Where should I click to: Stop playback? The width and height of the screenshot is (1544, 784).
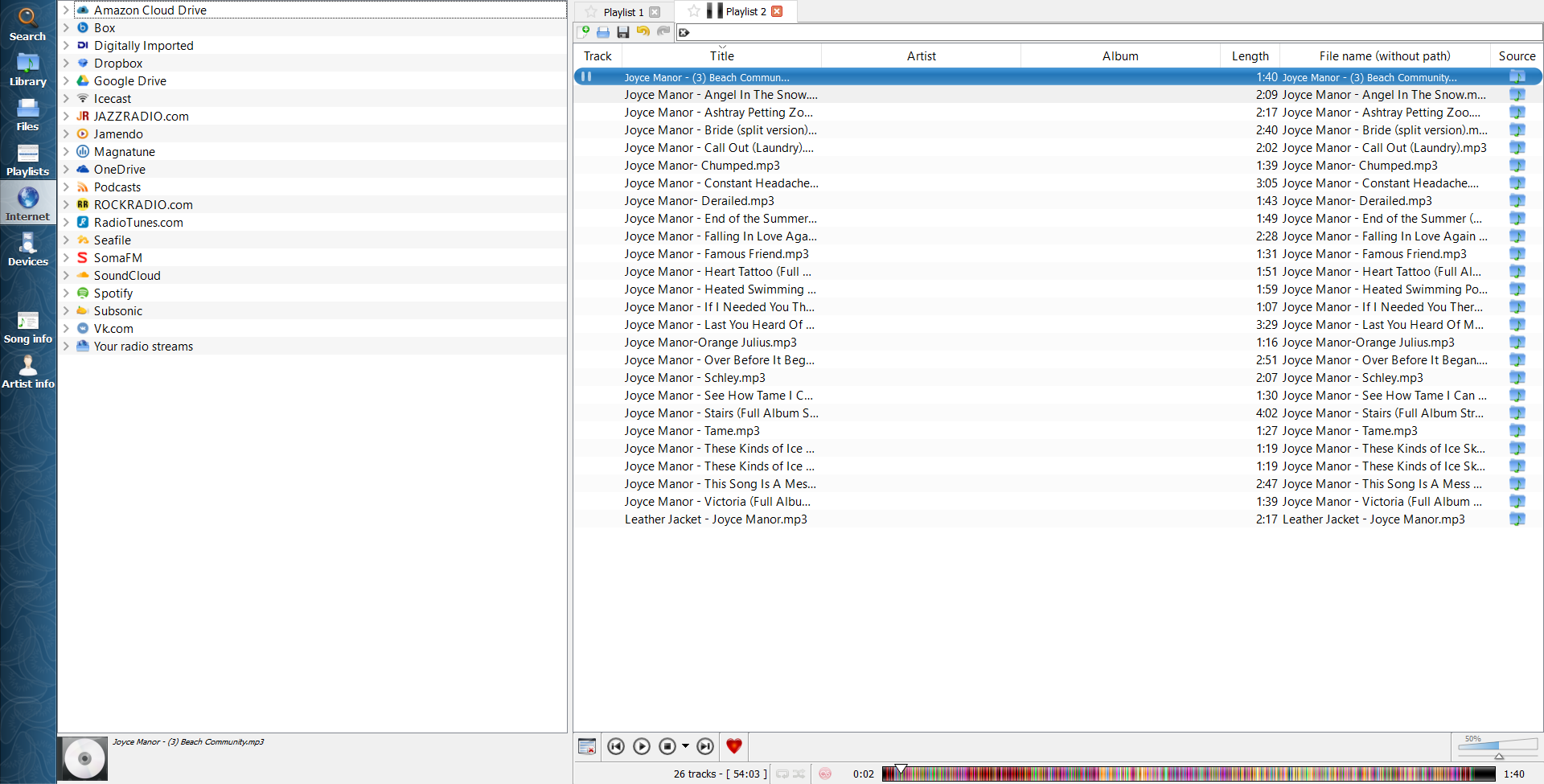[x=667, y=746]
